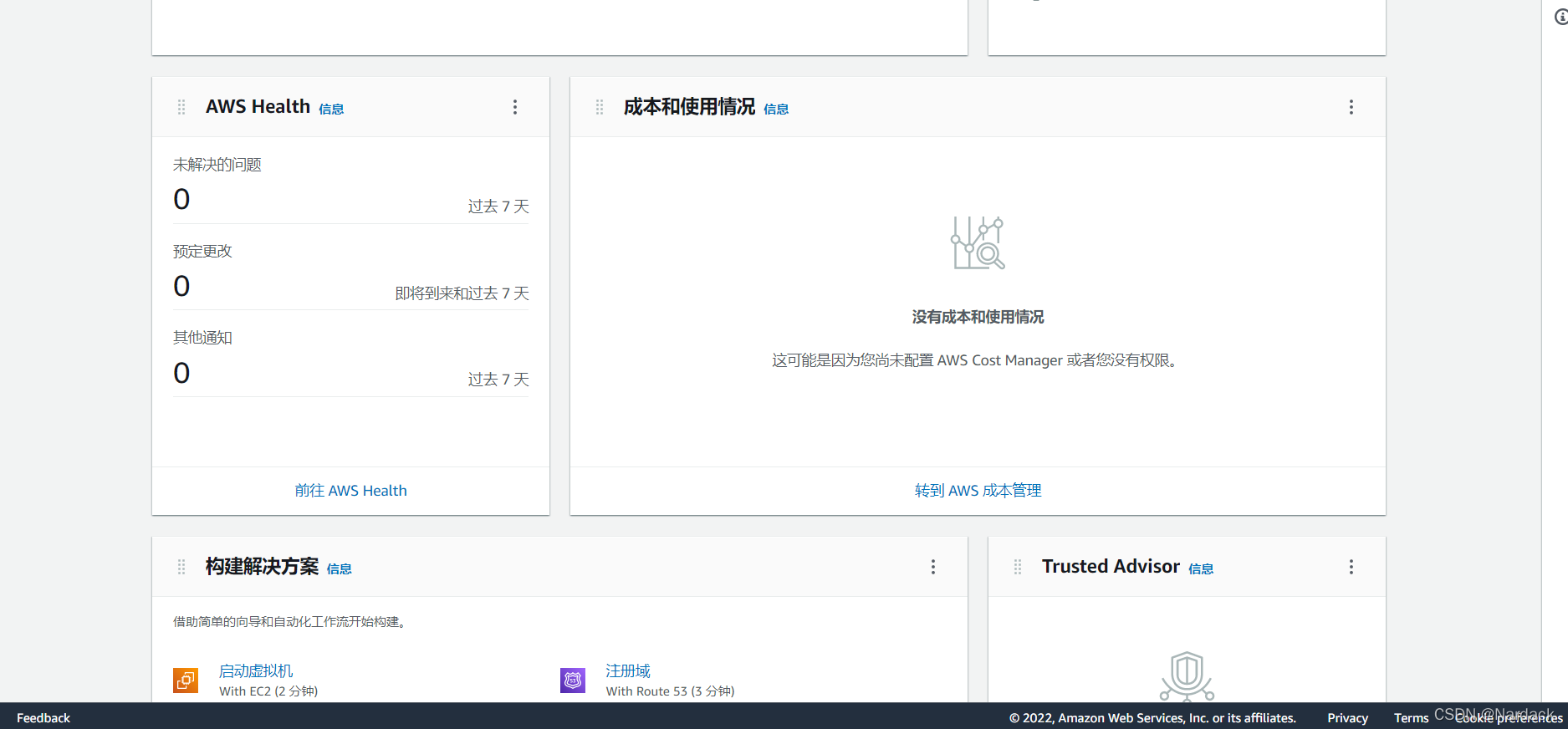The width and height of the screenshot is (1568, 729).
Task: Open Cookie preferences in footer
Action: (1508, 718)
